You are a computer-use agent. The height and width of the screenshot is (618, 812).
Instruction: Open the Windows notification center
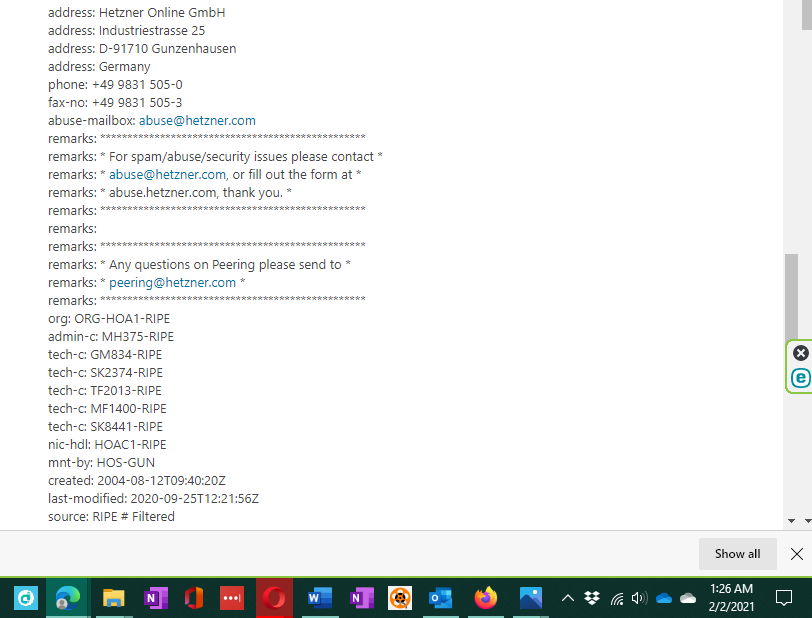[784, 598]
